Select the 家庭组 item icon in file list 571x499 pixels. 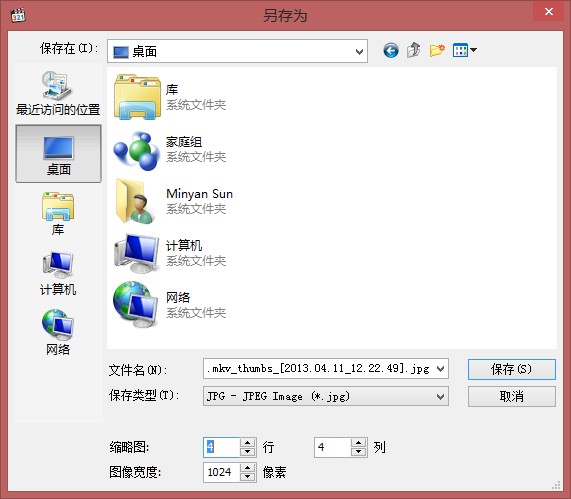[137, 150]
